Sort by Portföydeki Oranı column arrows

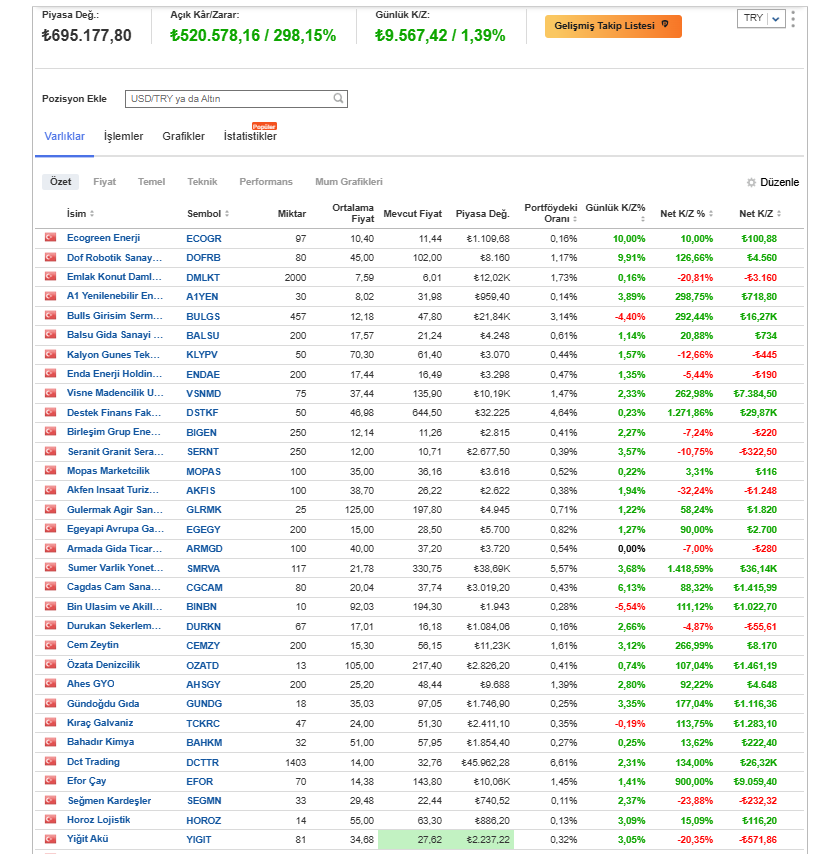(575, 219)
